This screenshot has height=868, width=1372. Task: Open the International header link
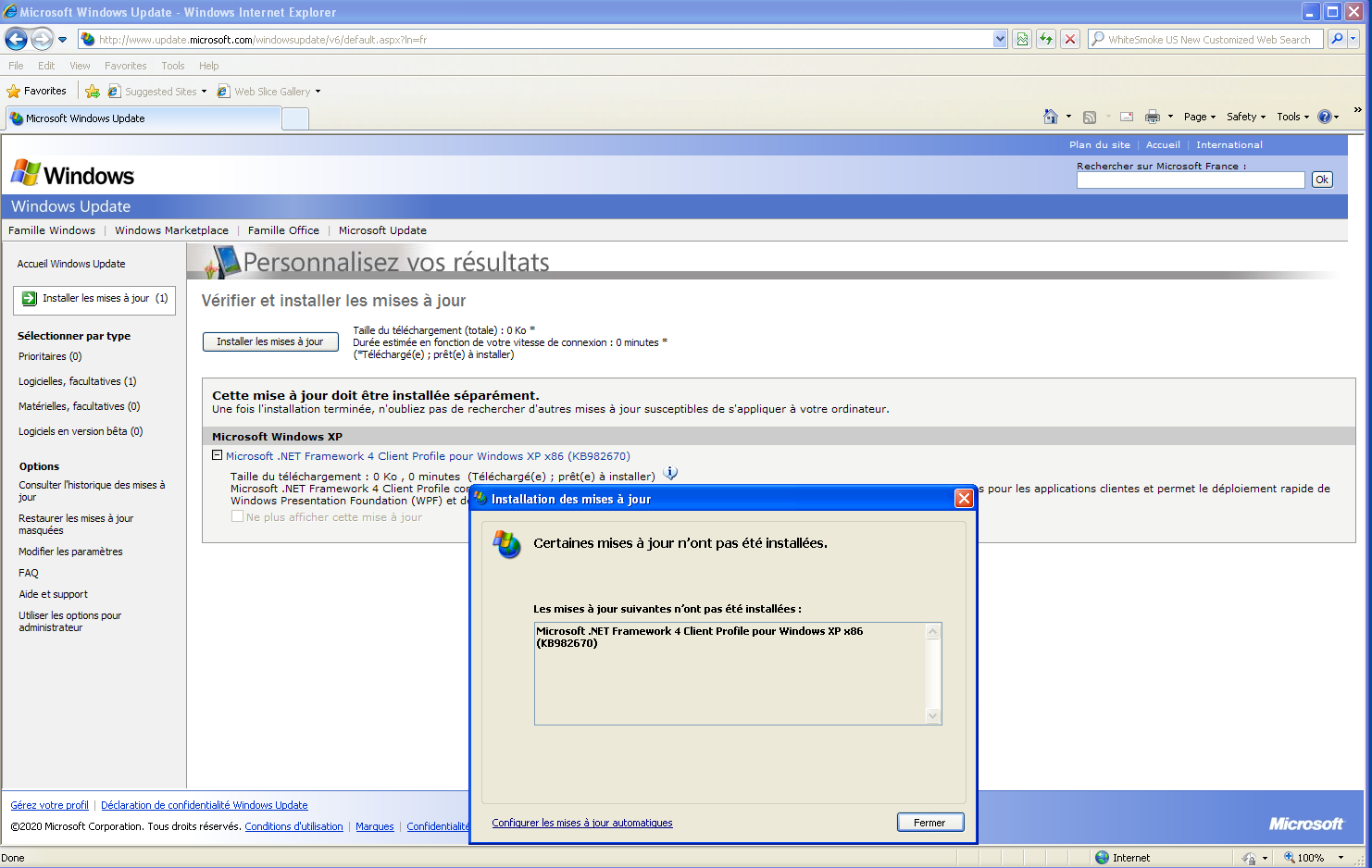point(1229,144)
